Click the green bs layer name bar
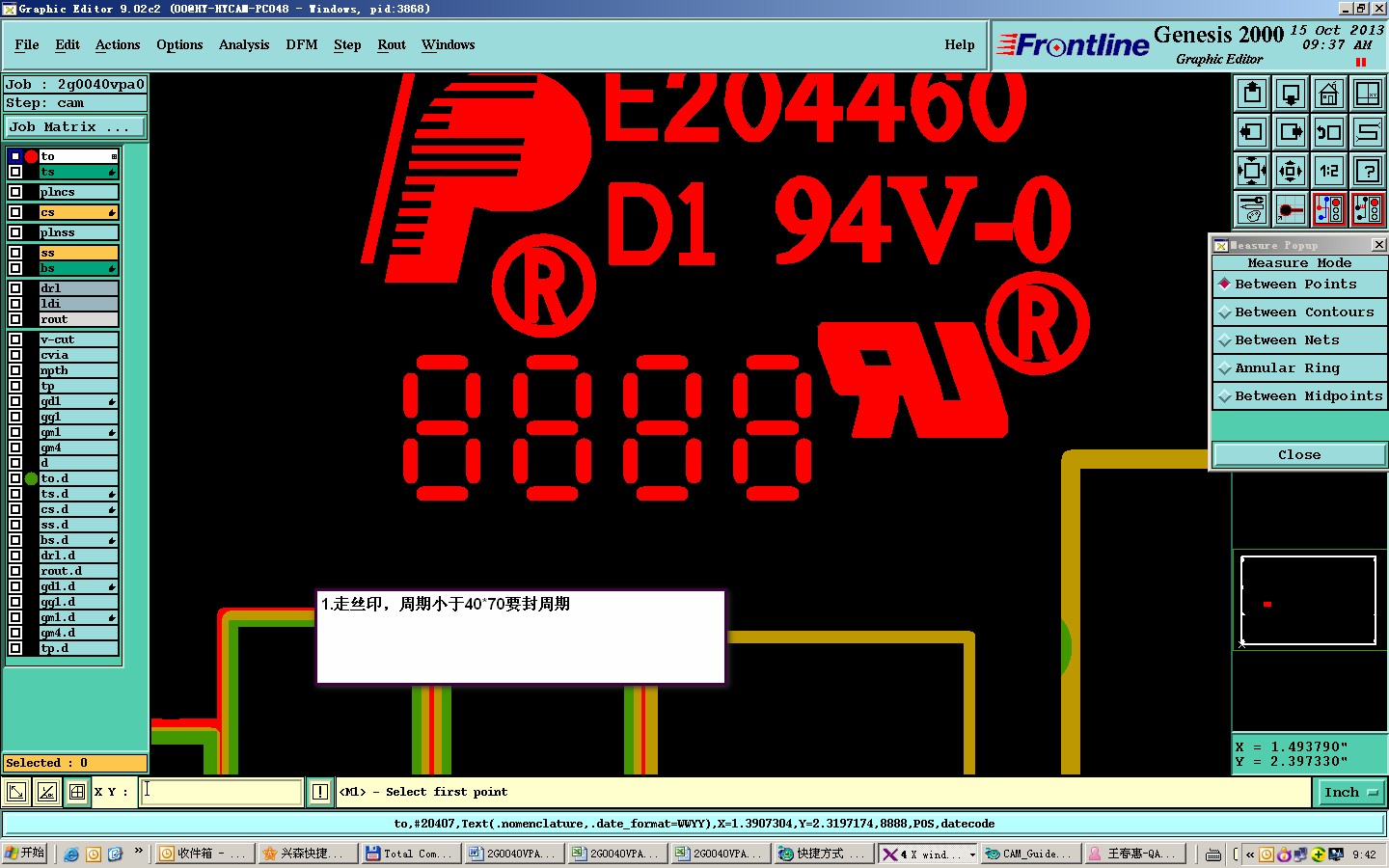The image size is (1389, 868). [78, 268]
